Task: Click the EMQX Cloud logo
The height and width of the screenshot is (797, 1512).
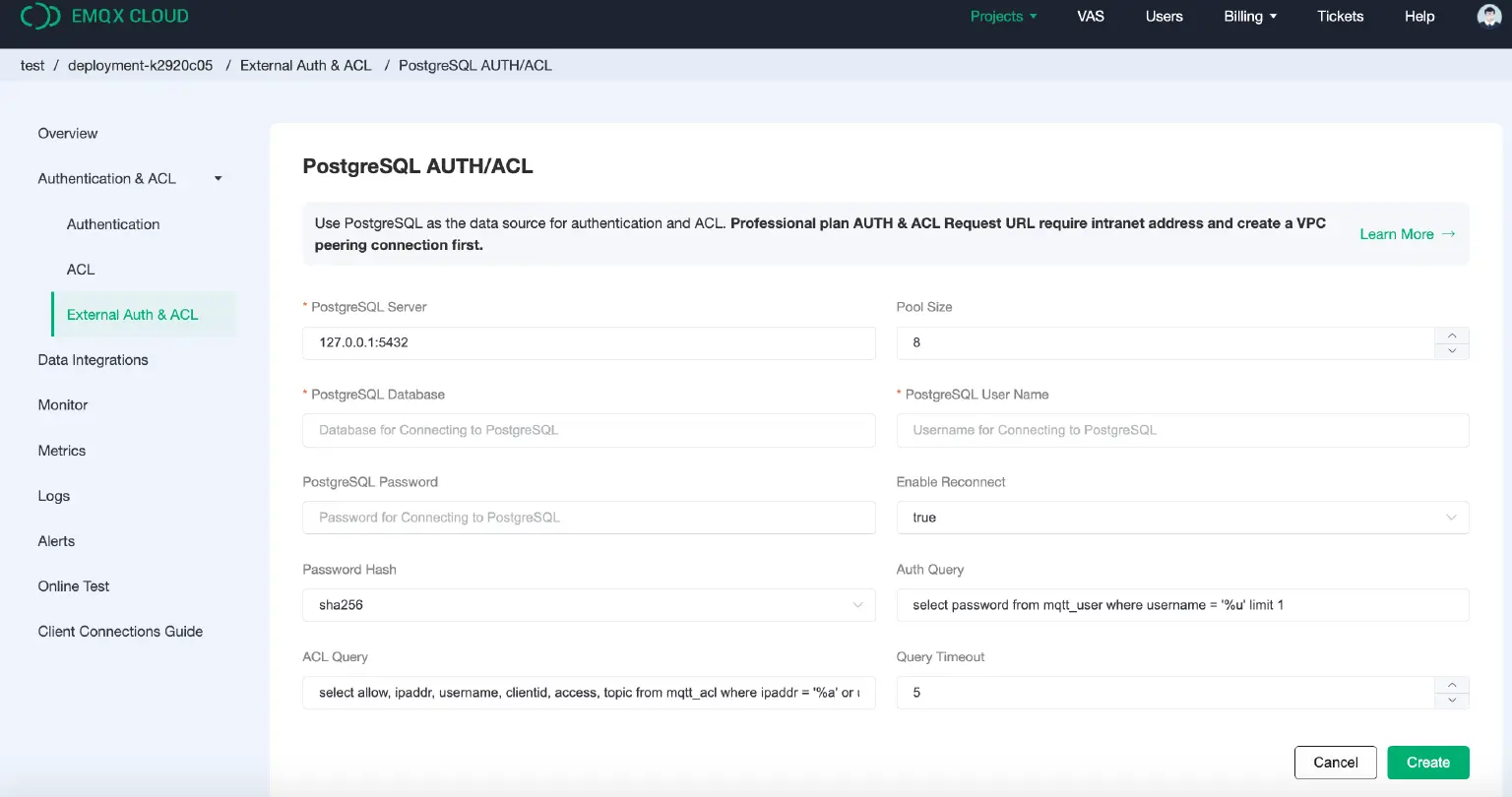Action: 105,16
